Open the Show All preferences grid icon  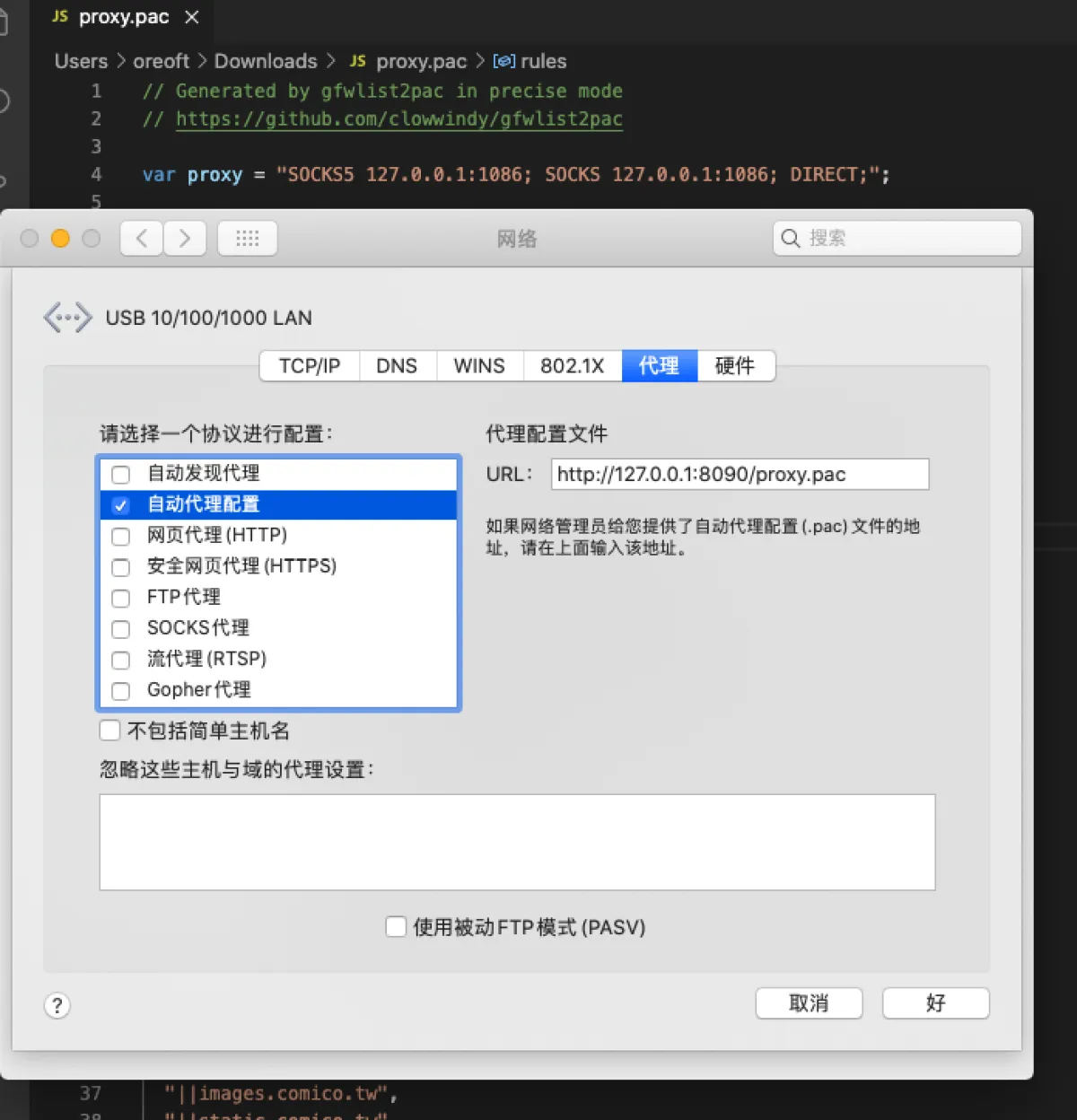tap(247, 238)
